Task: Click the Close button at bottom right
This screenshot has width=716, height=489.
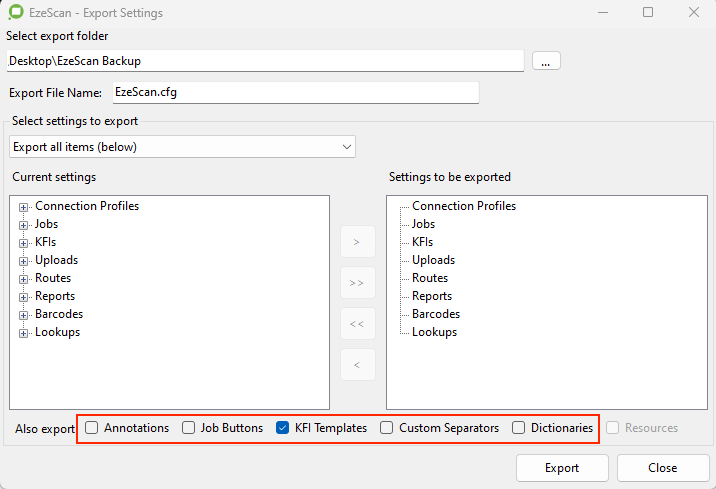Action: click(662, 468)
